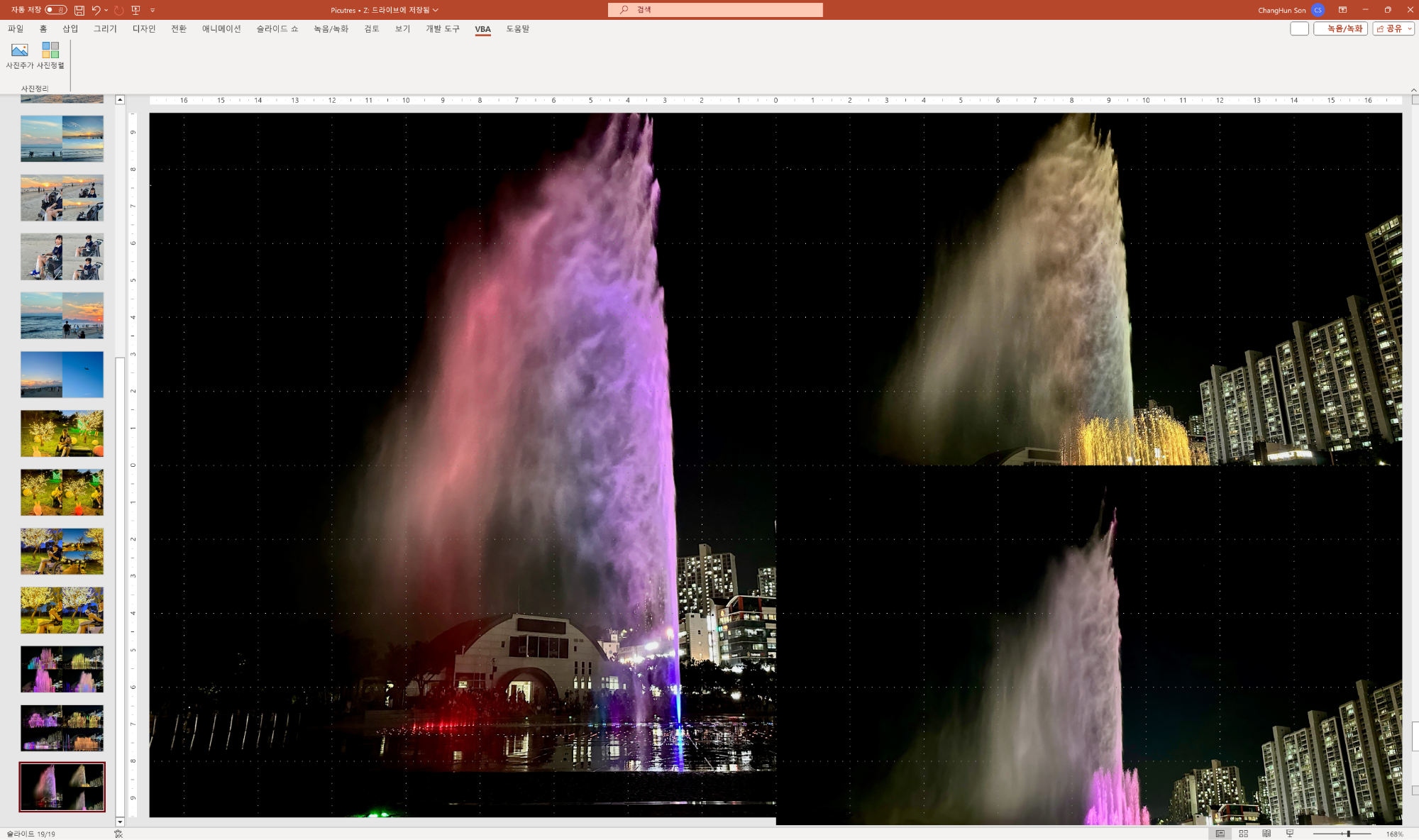This screenshot has height=840, width=1419.
Task: Switch to the 삽입 ribbon tab
Action: coord(70,28)
